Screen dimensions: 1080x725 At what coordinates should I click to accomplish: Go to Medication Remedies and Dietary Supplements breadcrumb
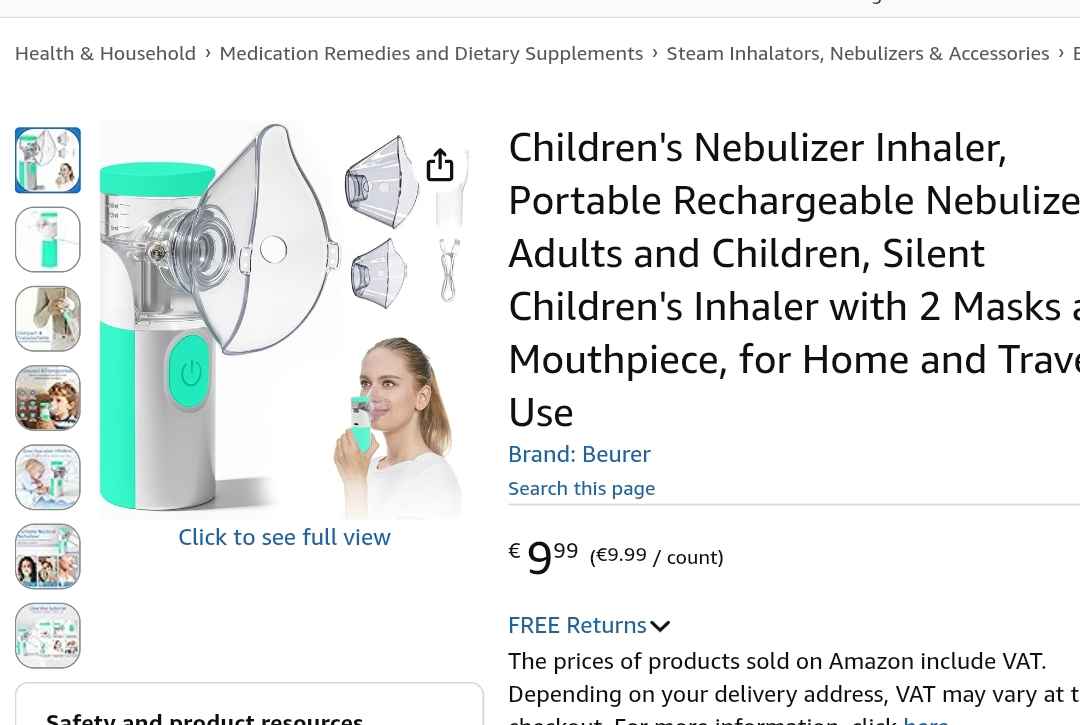431,53
